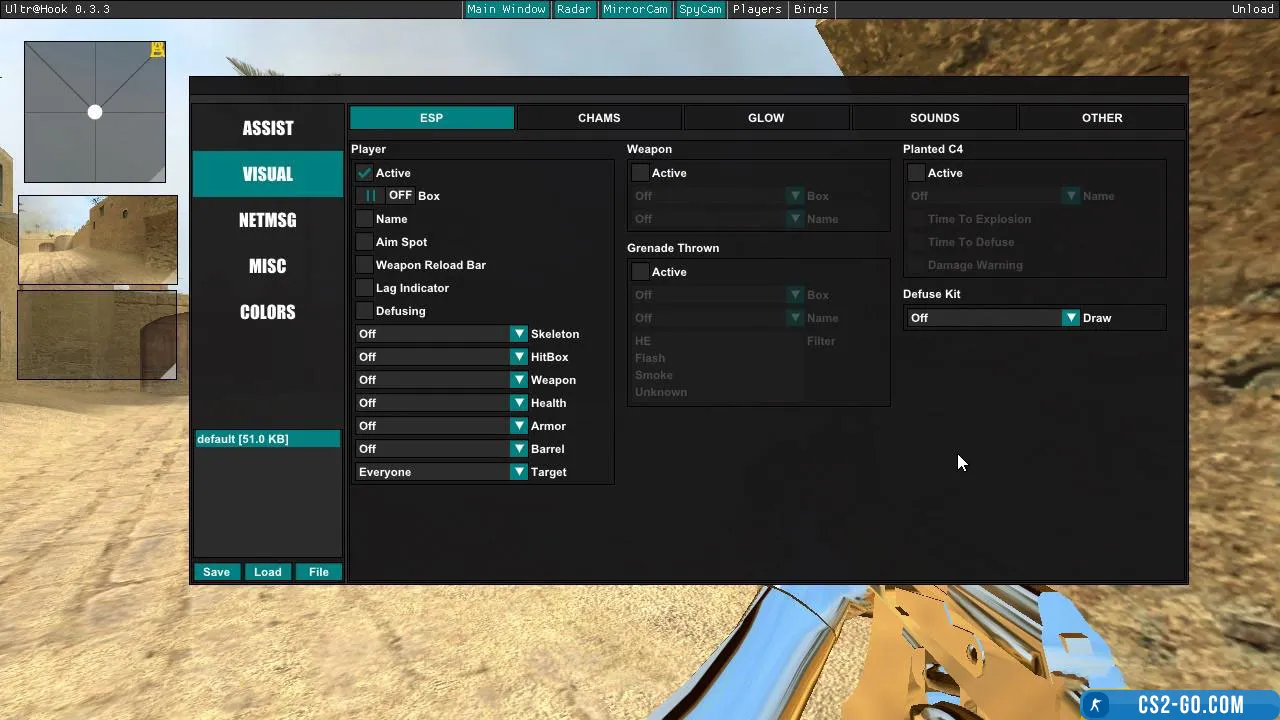Switch to the CHAMS tab

[599, 118]
